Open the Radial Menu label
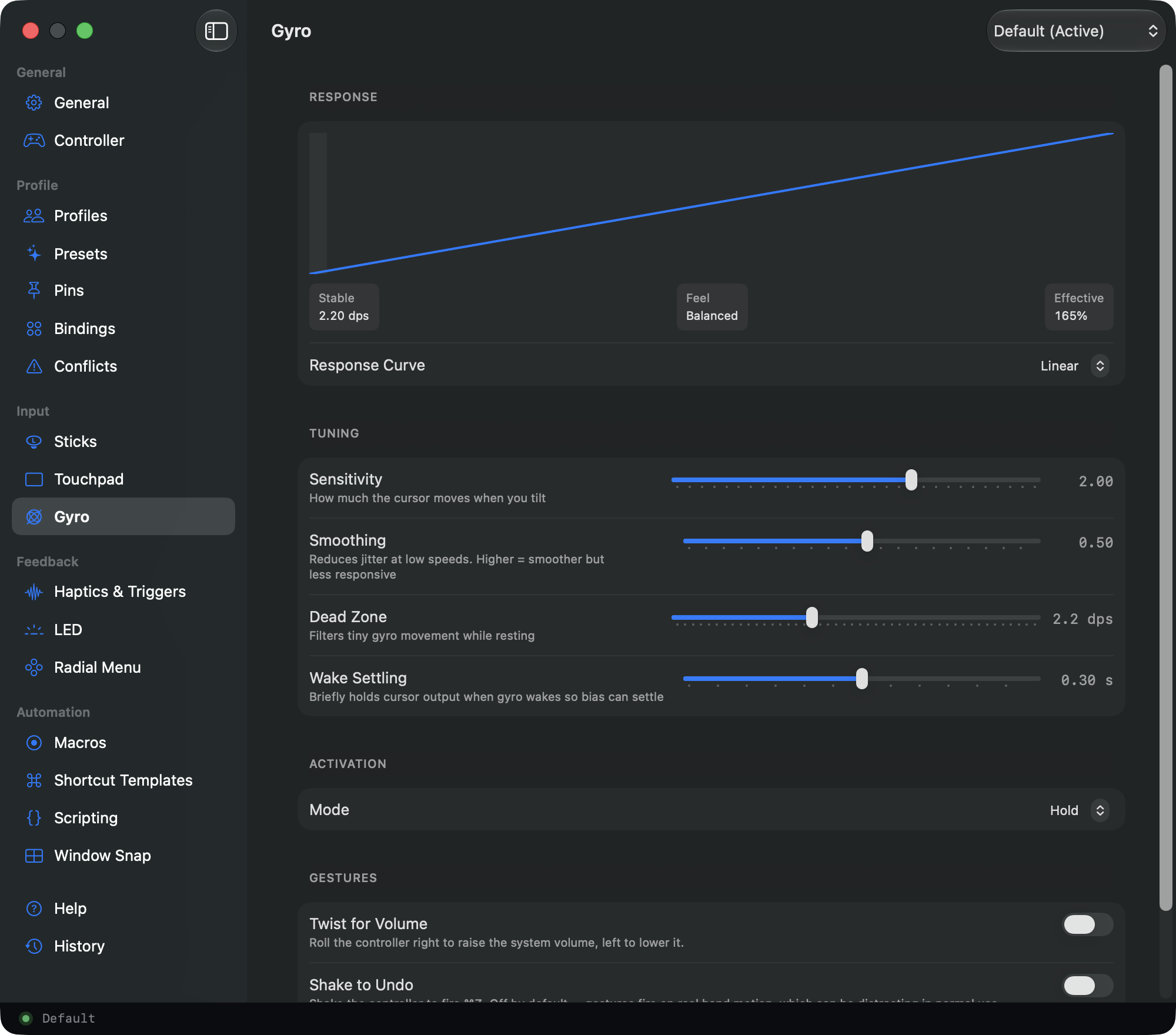This screenshot has width=1176, height=1035. click(98, 667)
